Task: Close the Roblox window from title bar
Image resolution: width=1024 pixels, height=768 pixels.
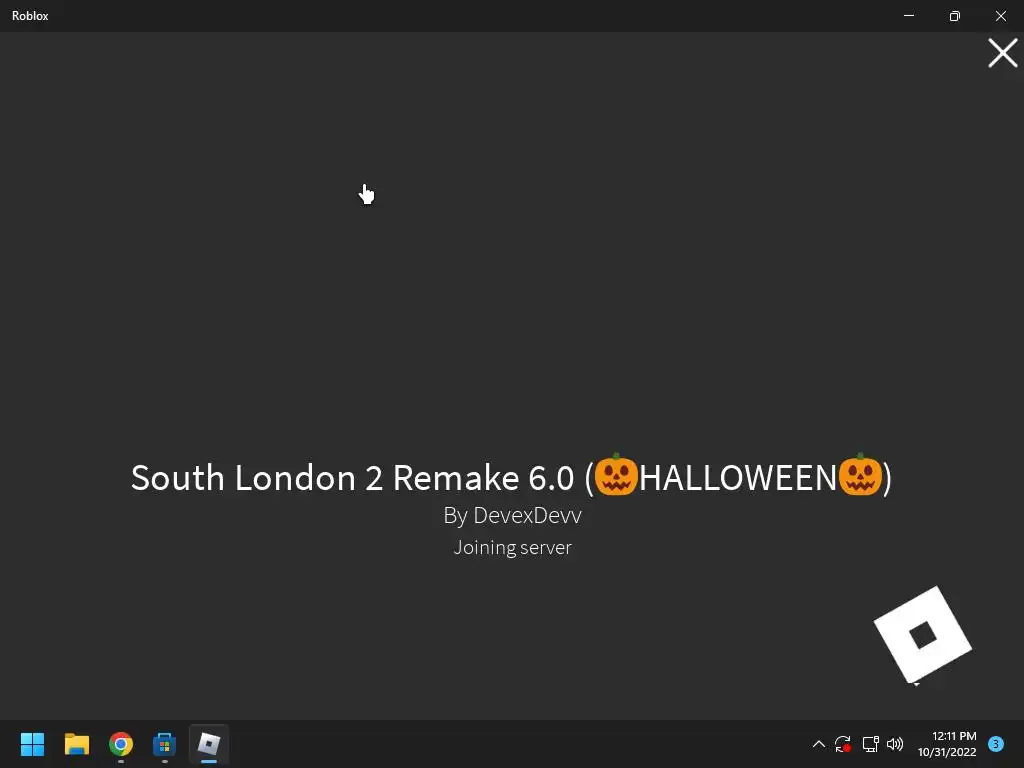Action: coord(1000,16)
